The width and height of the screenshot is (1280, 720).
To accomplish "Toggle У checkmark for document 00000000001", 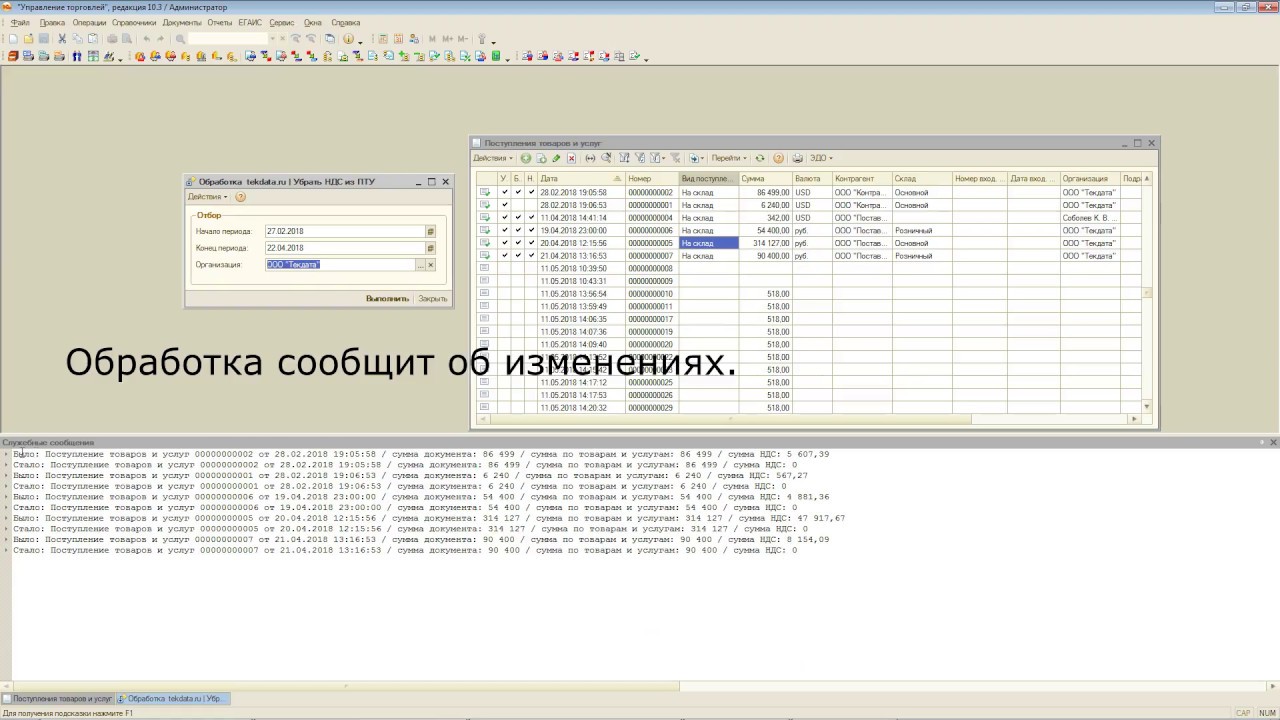I will point(505,205).
